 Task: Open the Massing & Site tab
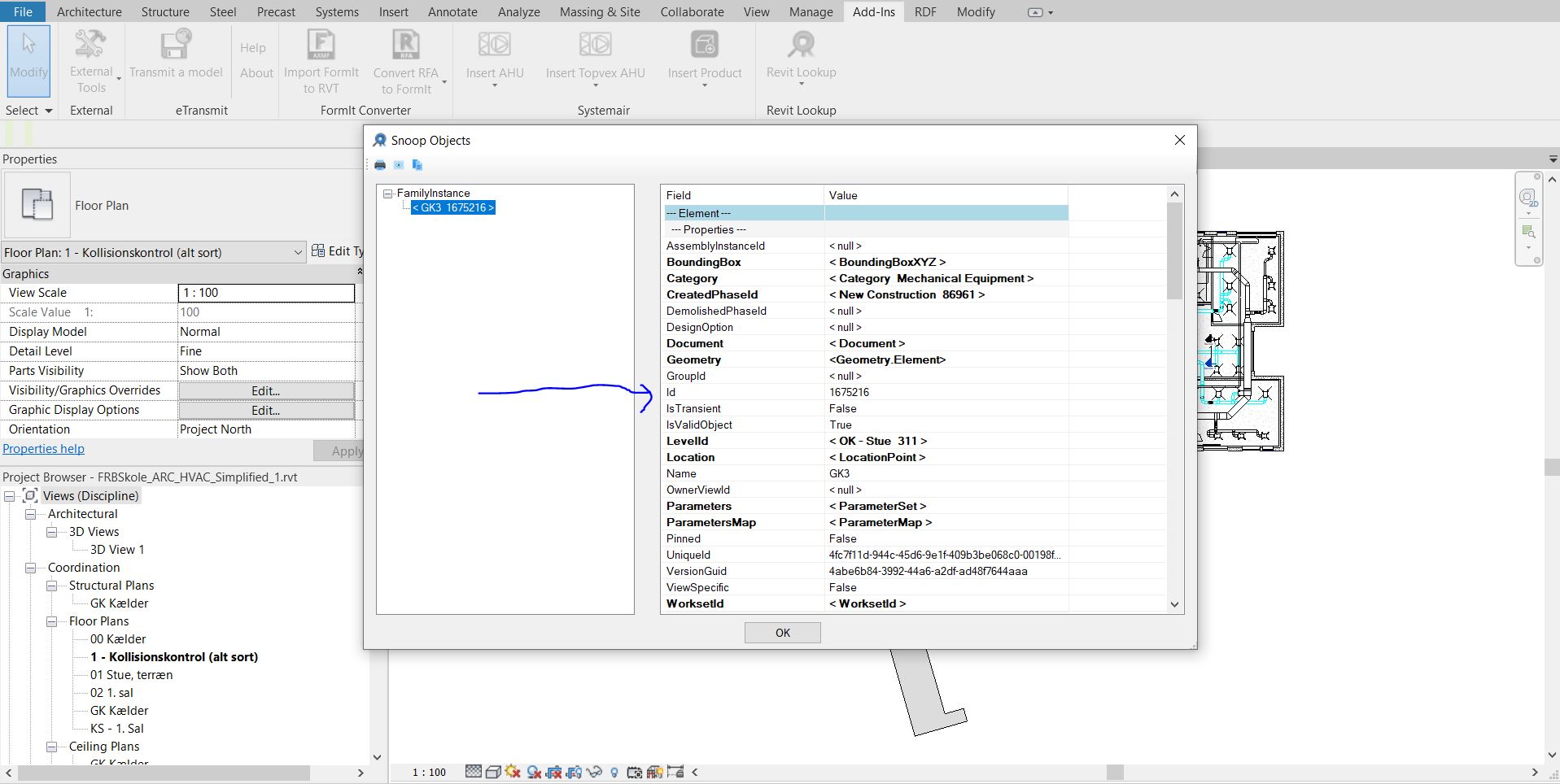pos(600,11)
